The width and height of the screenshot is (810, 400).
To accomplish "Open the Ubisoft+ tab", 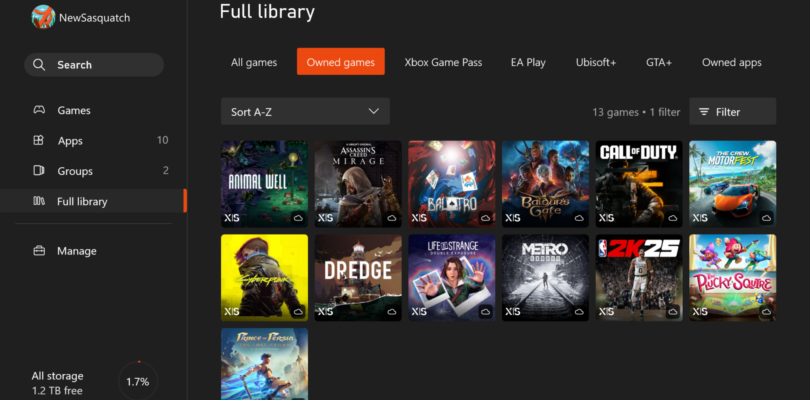I will coord(596,63).
